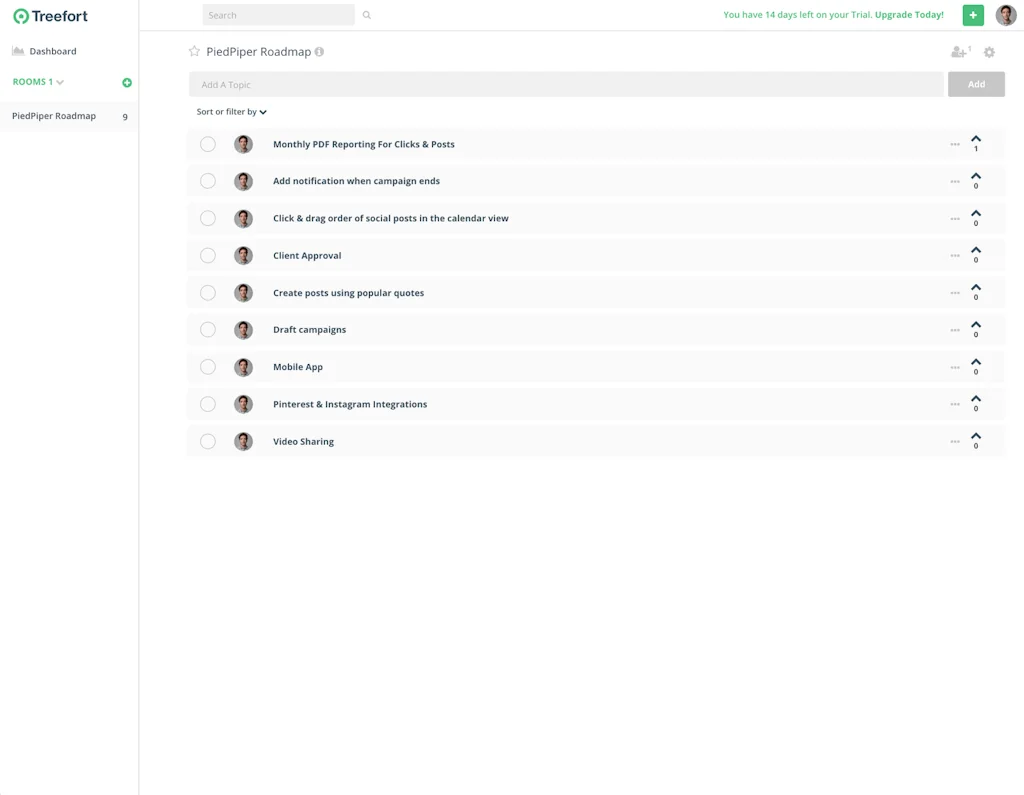Upvote the Video Sharing topic

tap(976, 436)
